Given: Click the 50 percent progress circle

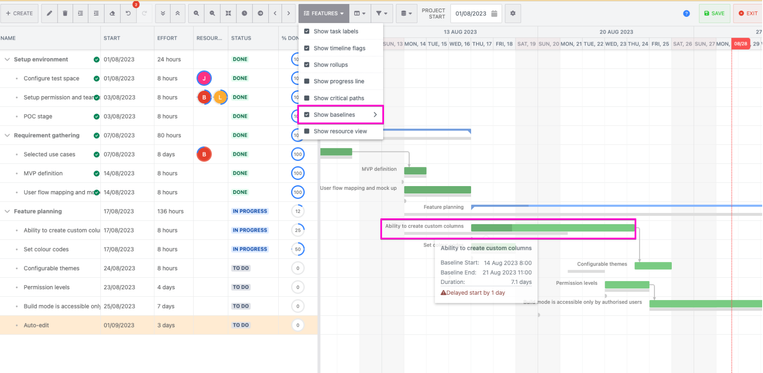Looking at the screenshot, I should pyautogui.click(x=298, y=249).
